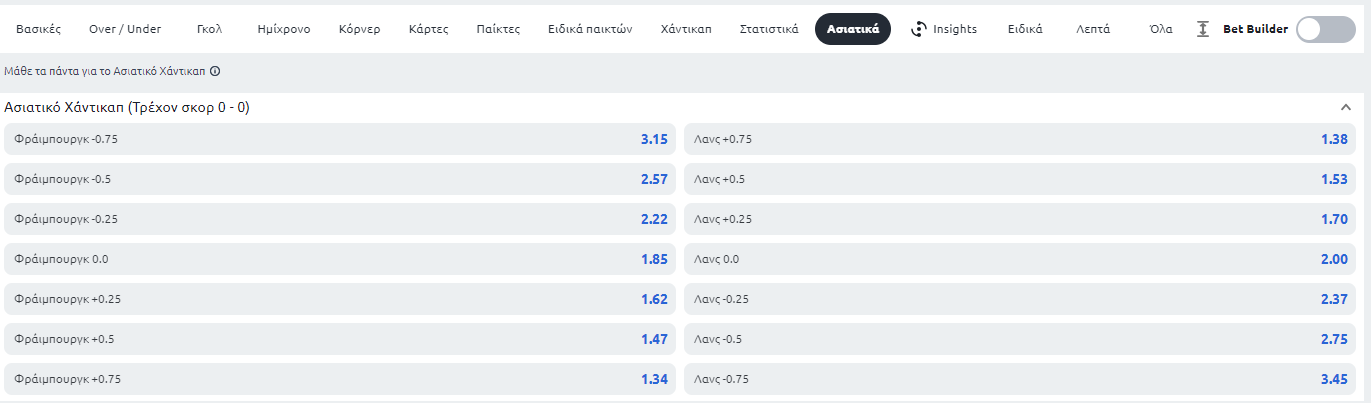Go to the Ειδικά παικτών tab
The width and height of the screenshot is (1371, 403).
click(x=590, y=29)
